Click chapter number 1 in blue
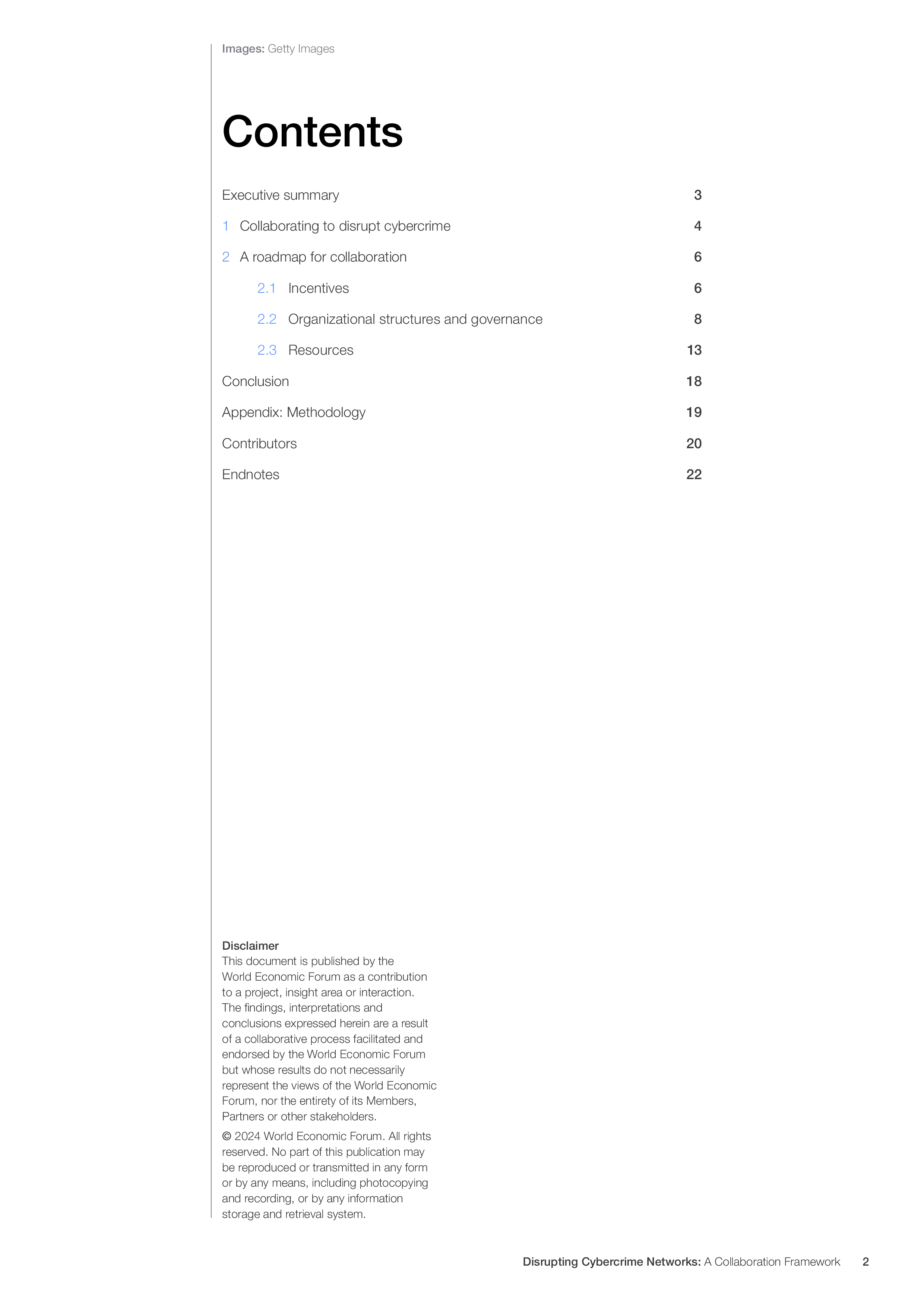 [x=226, y=226]
